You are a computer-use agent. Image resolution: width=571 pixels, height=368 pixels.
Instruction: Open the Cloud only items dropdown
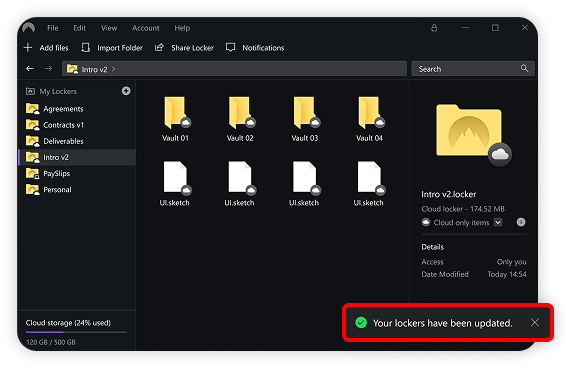tap(498, 222)
